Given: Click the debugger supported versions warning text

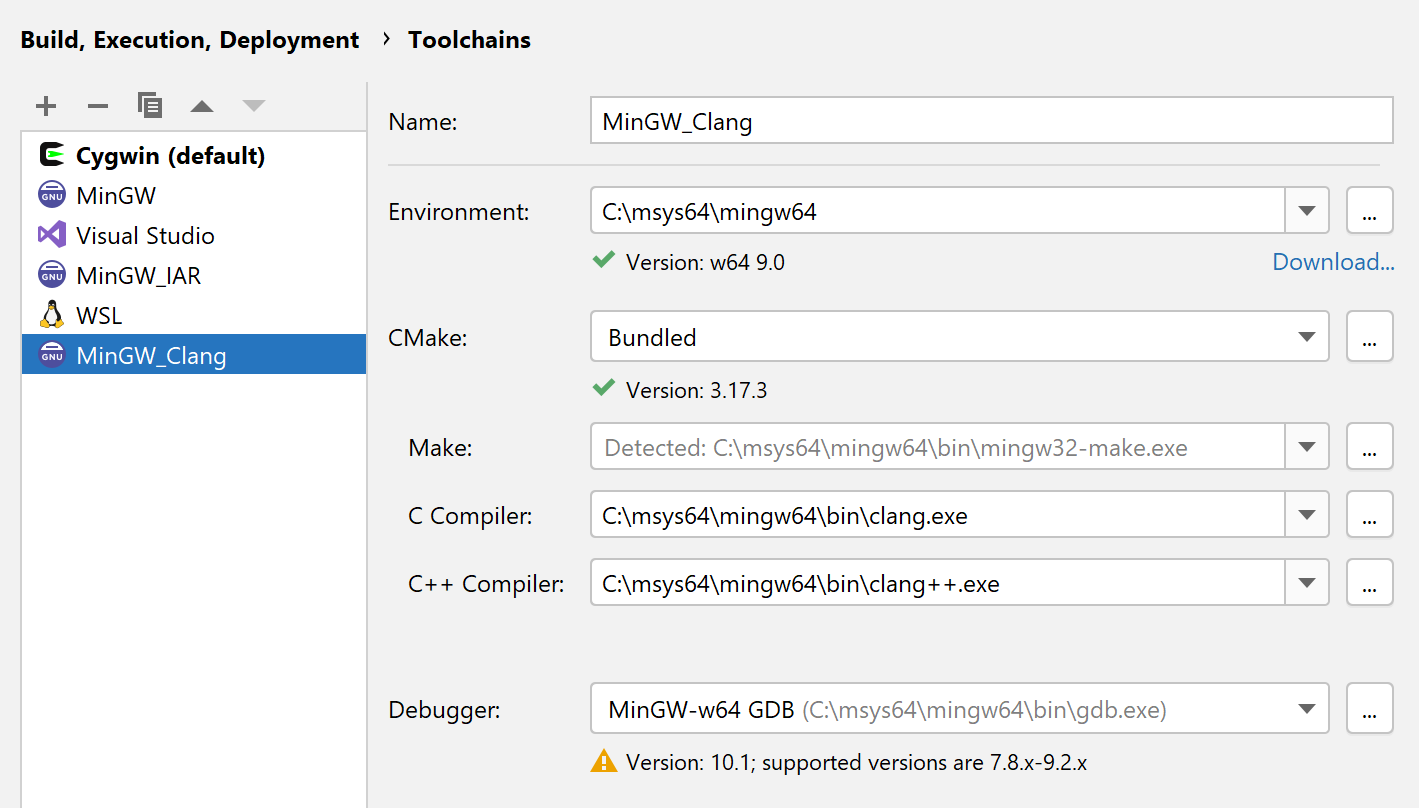Looking at the screenshot, I should point(856,762).
